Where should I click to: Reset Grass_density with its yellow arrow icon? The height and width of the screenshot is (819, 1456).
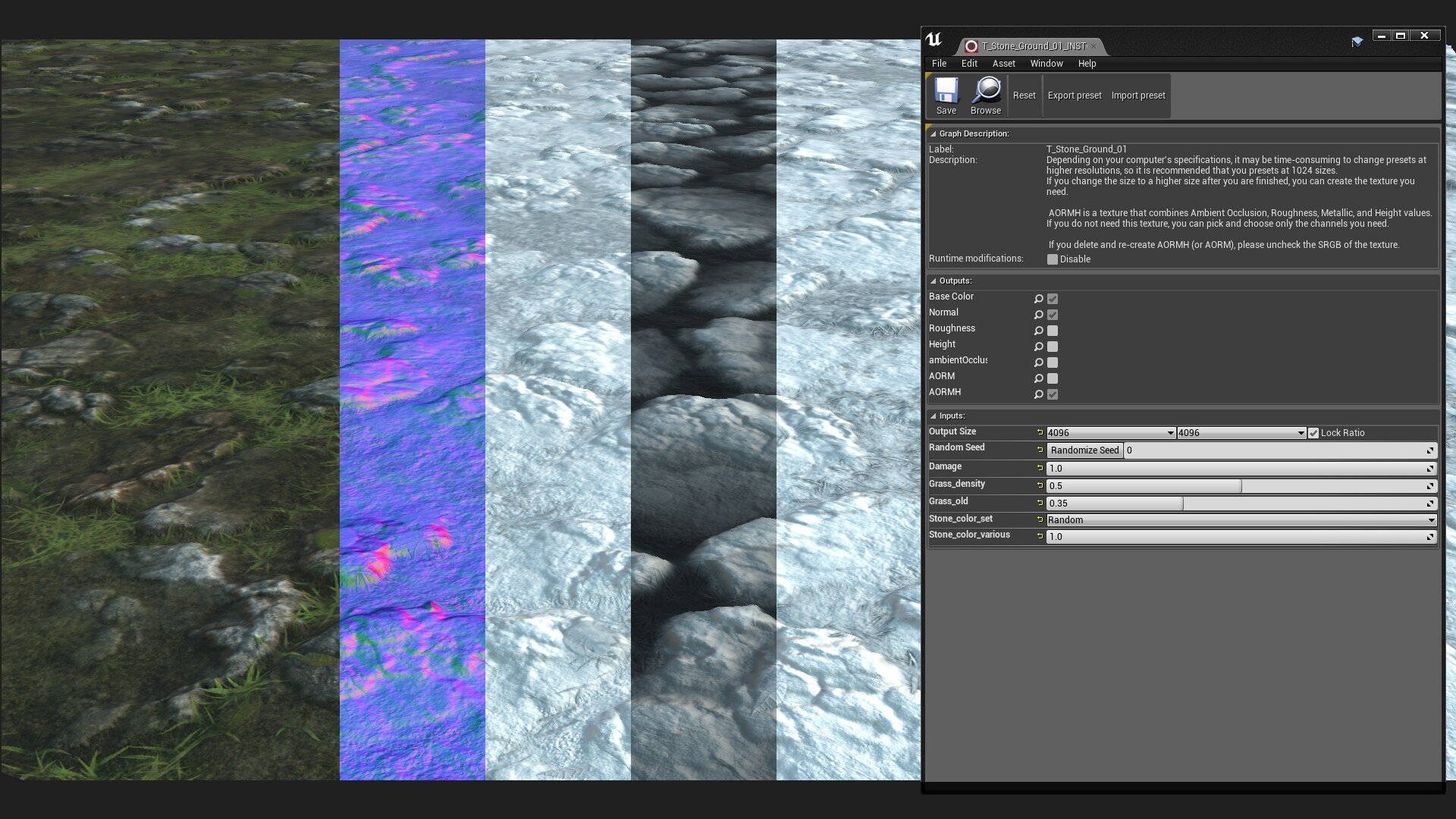(1040, 485)
